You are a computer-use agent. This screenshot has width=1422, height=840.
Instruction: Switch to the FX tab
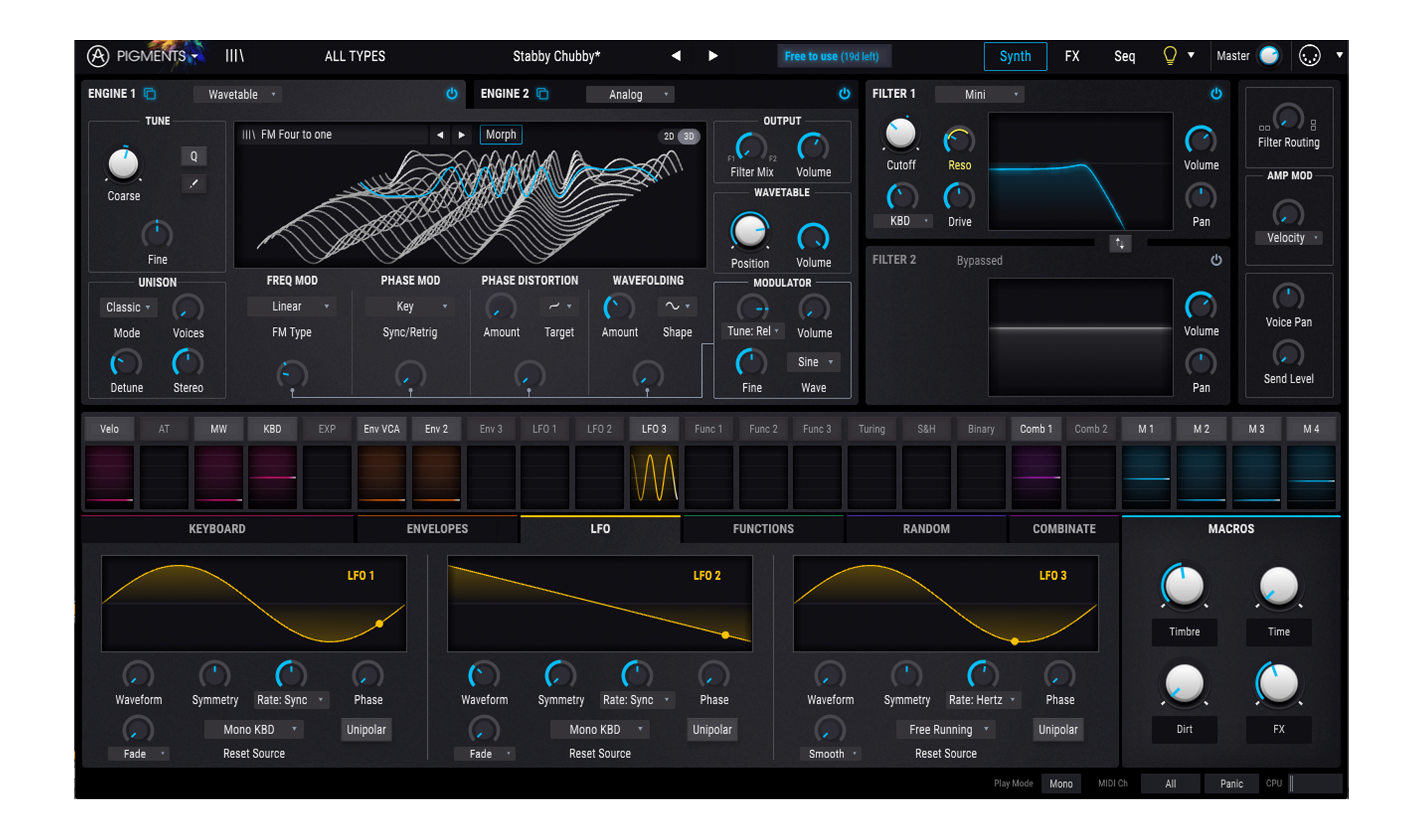(x=1072, y=56)
